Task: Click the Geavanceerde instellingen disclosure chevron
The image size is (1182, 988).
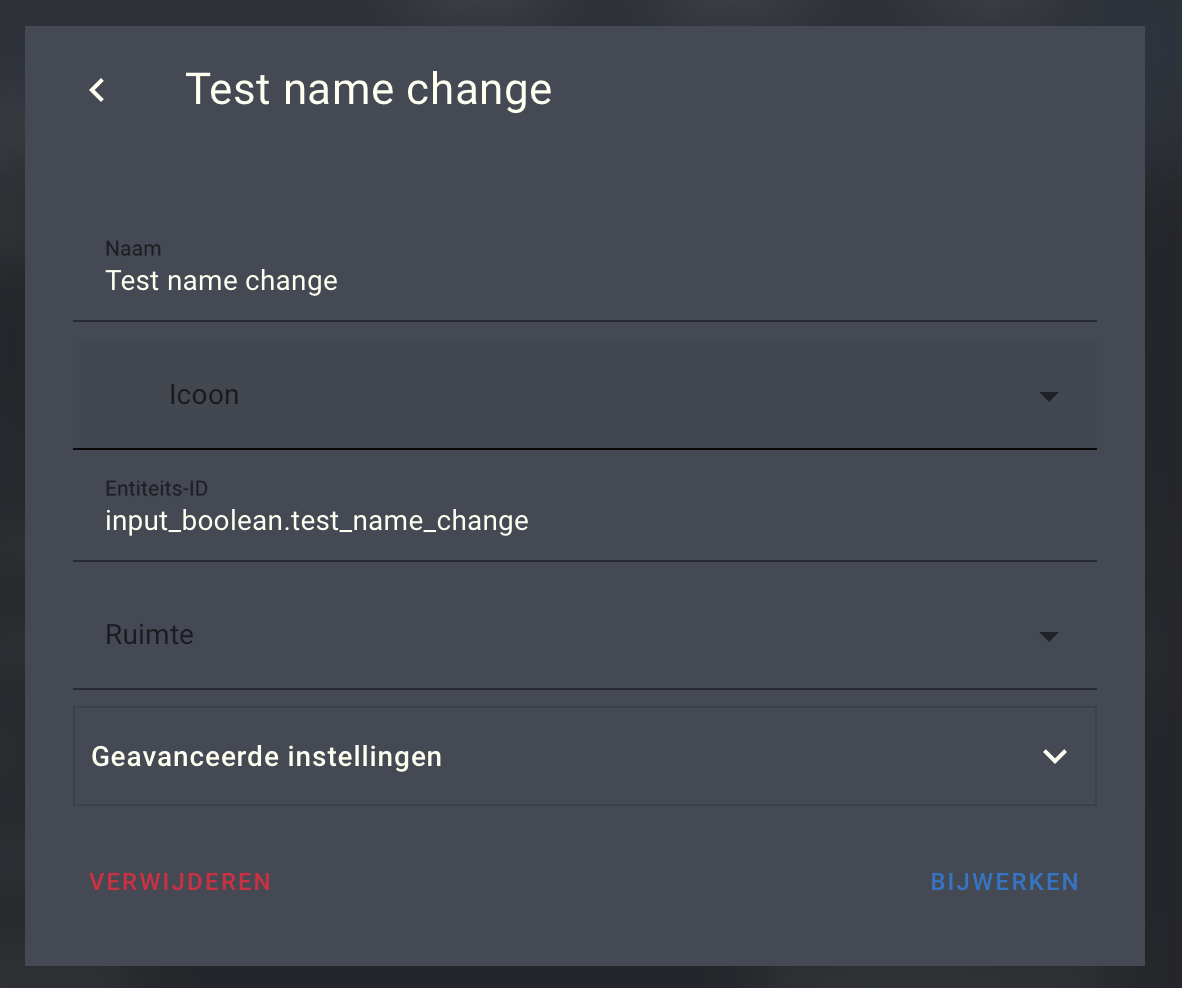Action: pyautogui.click(x=1055, y=757)
